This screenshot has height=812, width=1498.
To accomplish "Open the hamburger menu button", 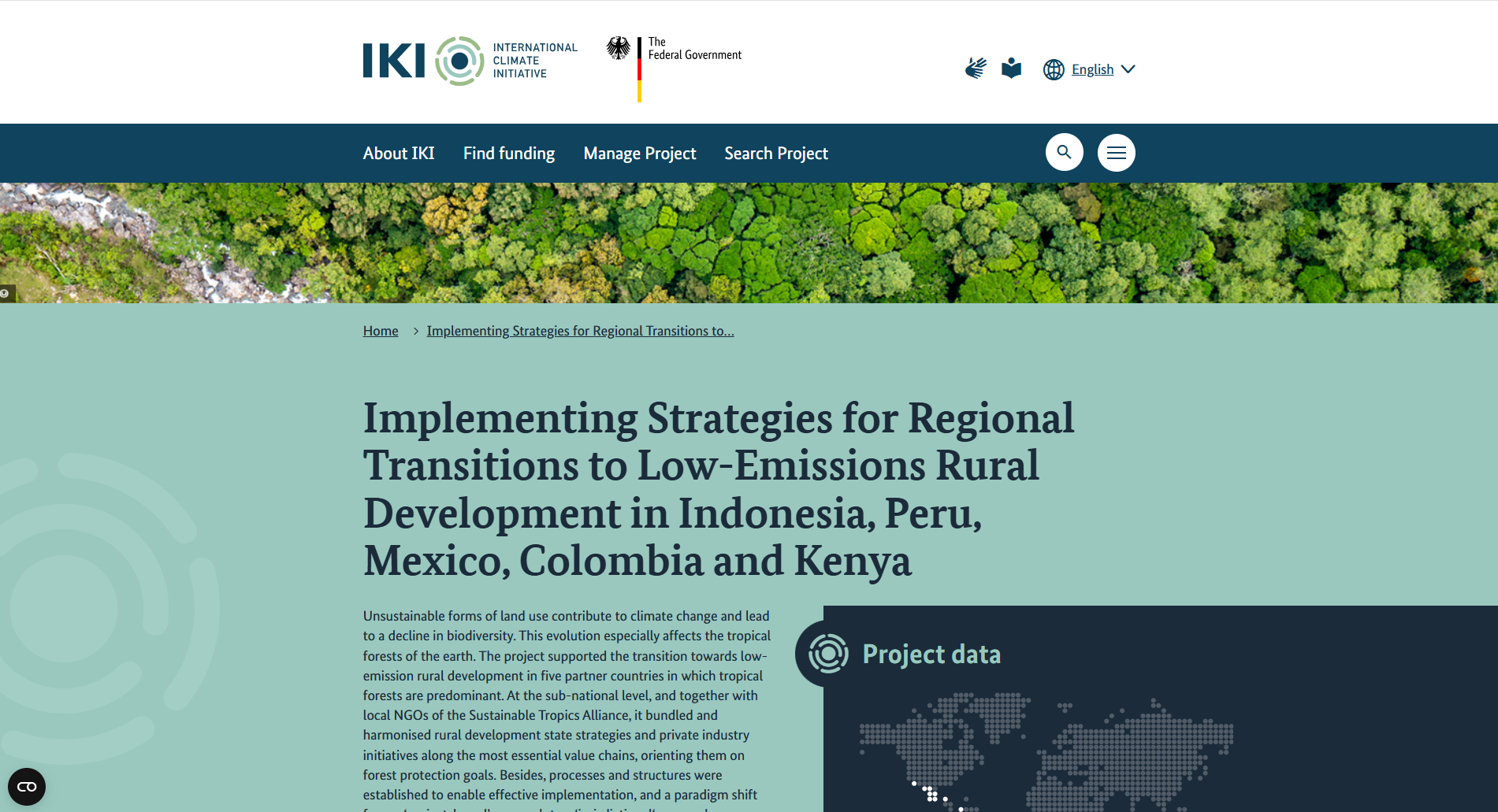I will click(1116, 152).
